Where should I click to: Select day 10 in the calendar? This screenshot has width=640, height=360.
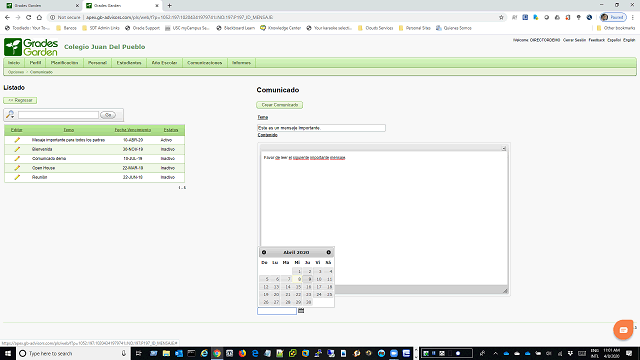click(x=319, y=279)
